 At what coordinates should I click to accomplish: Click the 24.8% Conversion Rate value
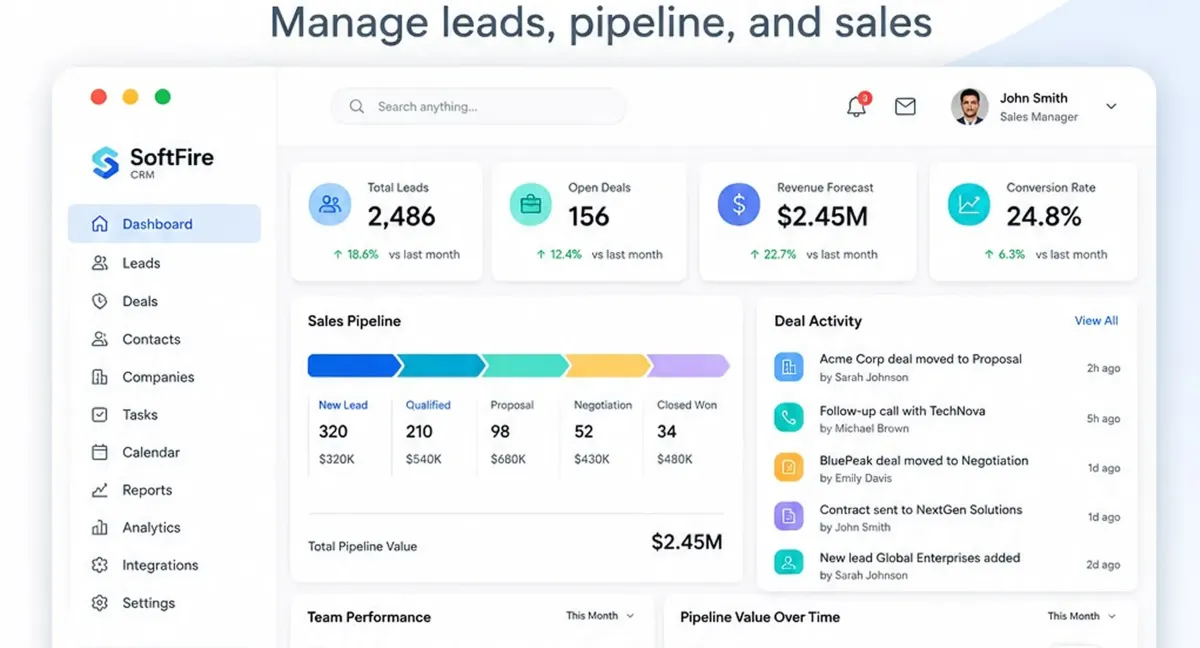(1044, 216)
